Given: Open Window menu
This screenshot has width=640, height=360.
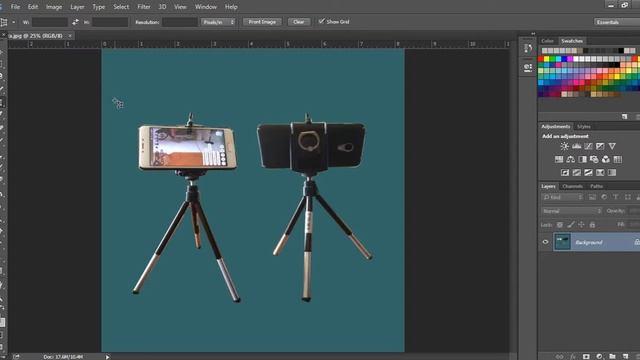Looking at the screenshot, I should [x=206, y=7].
